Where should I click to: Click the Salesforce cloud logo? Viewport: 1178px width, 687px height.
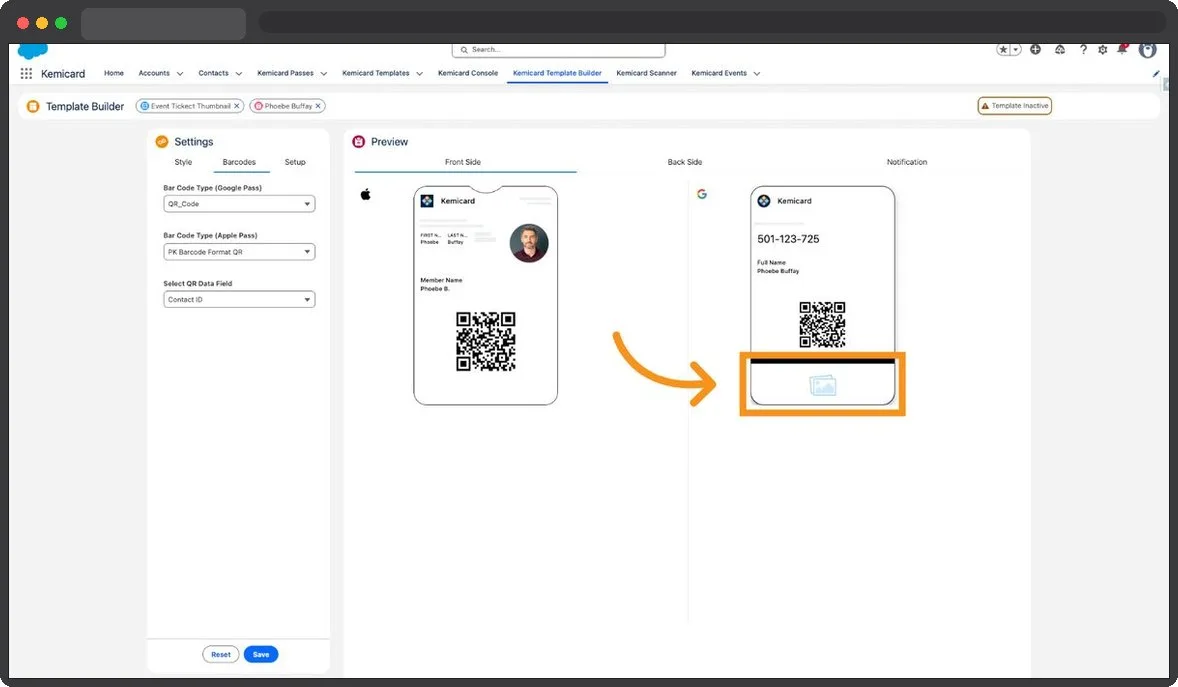[x=32, y=50]
